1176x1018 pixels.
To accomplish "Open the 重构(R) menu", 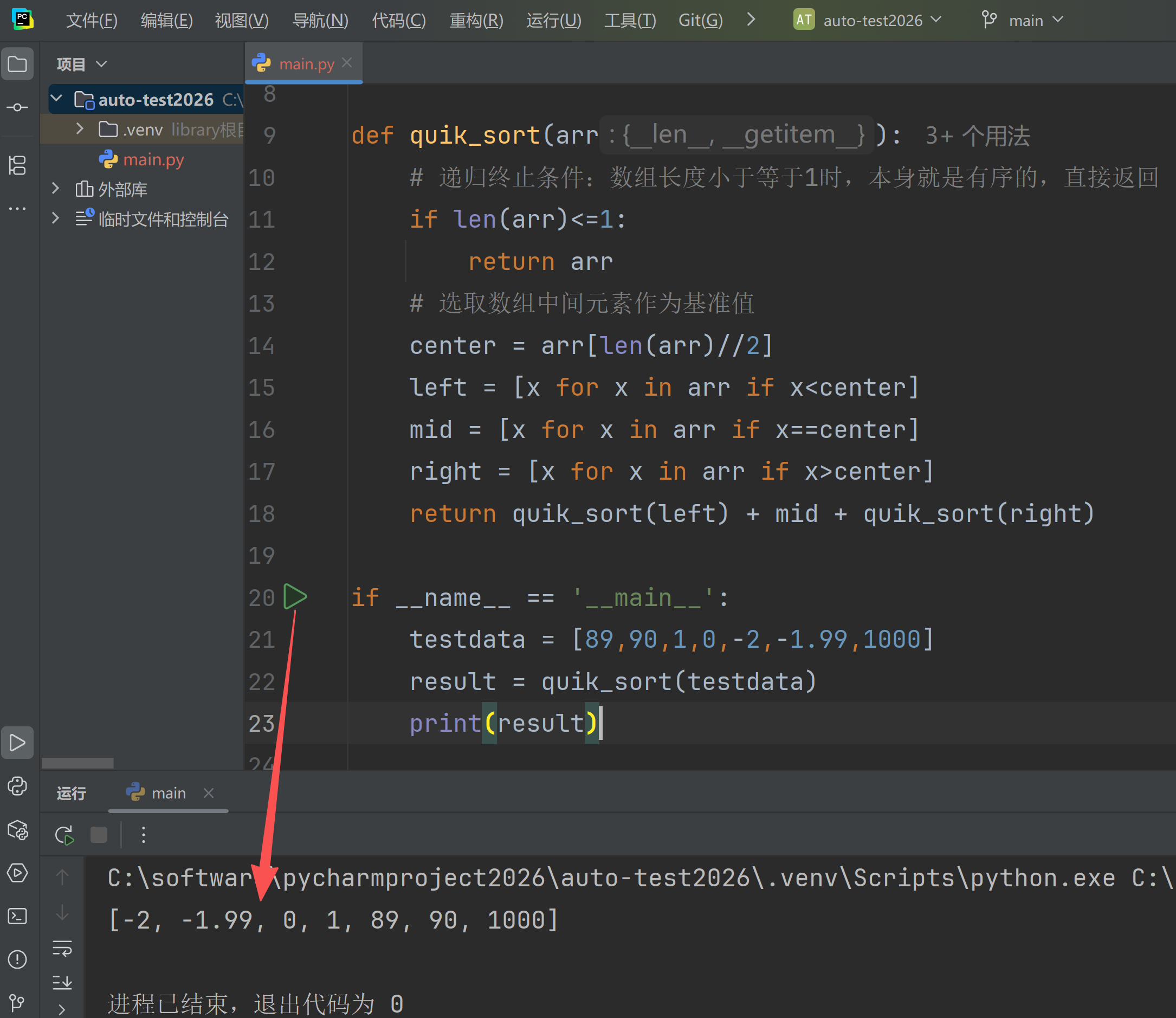I will coord(476,21).
